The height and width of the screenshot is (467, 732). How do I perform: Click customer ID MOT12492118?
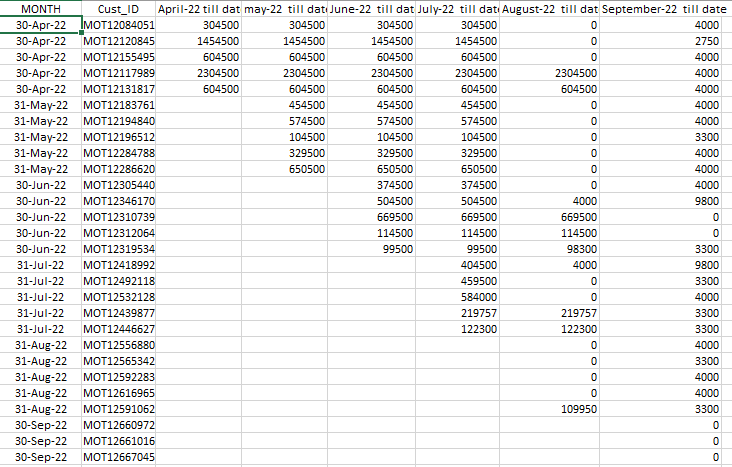click(119, 281)
